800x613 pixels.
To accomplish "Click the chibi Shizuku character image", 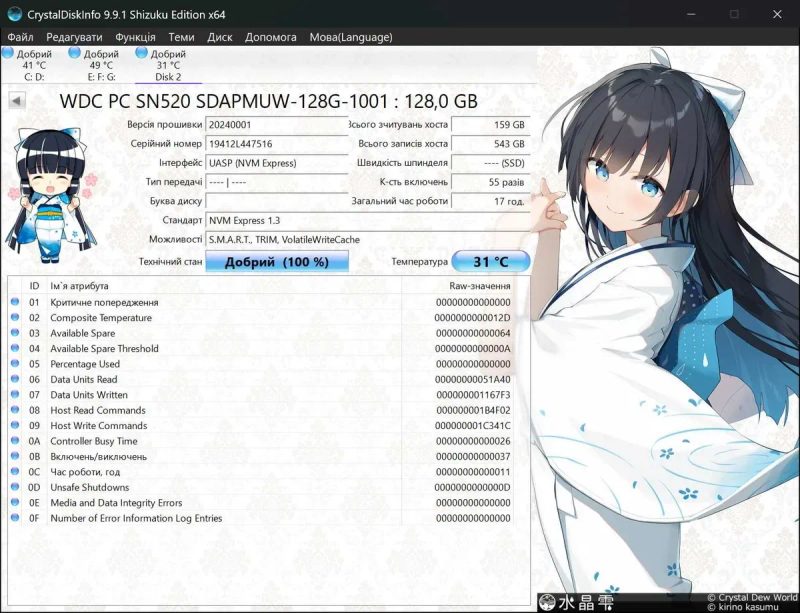I will click(x=51, y=195).
